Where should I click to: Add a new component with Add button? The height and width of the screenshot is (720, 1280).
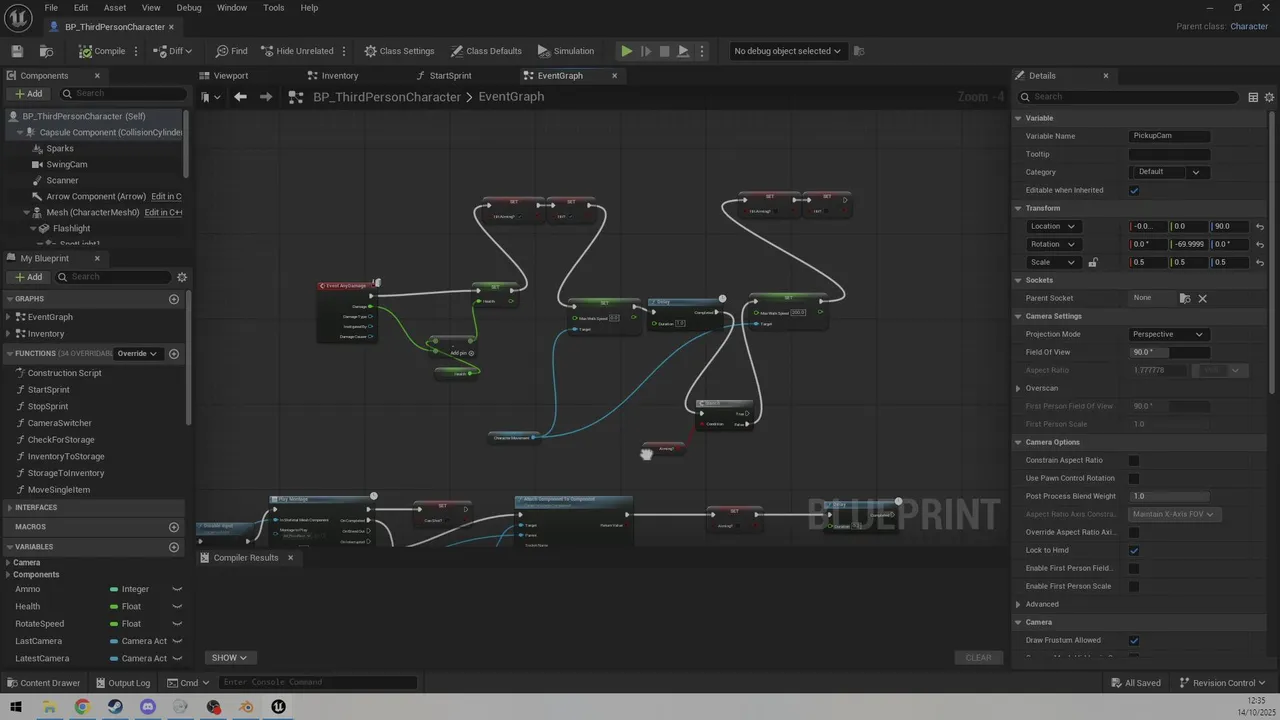pyautogui.click(x=29, y=94)
